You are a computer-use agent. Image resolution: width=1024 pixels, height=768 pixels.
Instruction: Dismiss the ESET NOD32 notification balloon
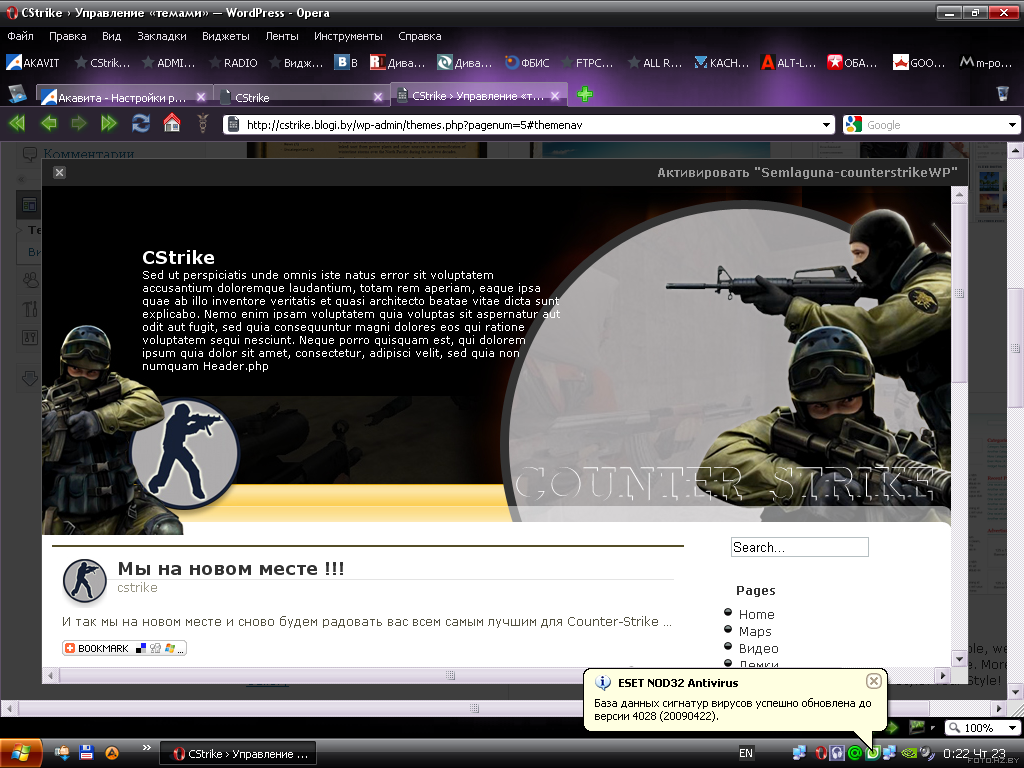tap(874, 681)
